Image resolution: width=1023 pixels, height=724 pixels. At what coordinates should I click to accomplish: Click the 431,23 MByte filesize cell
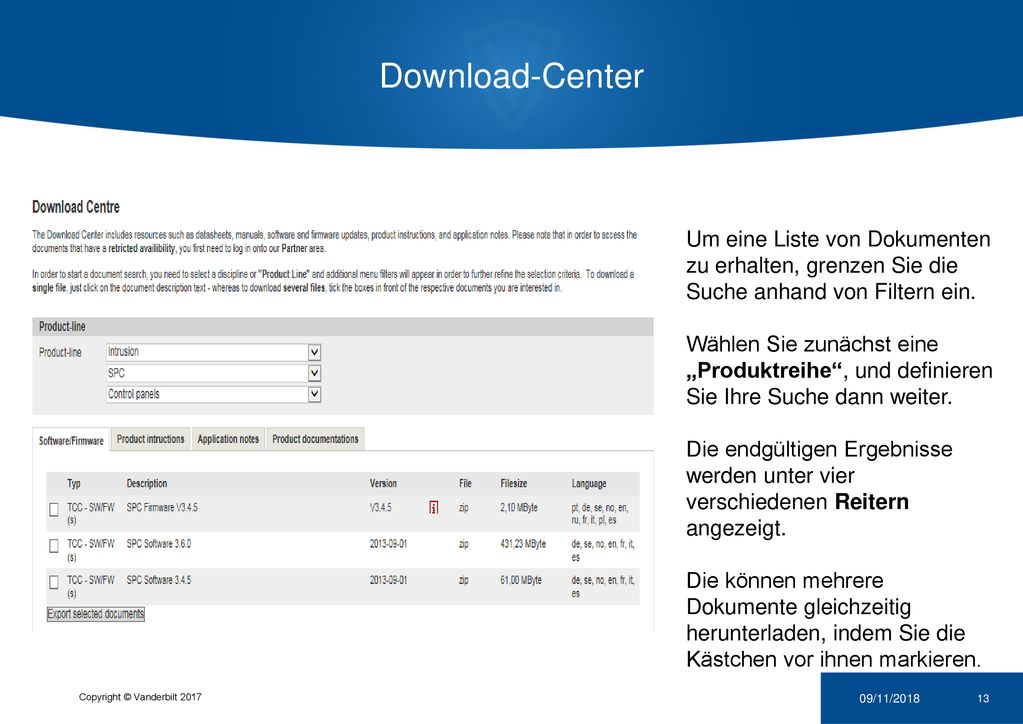point(523,544)
